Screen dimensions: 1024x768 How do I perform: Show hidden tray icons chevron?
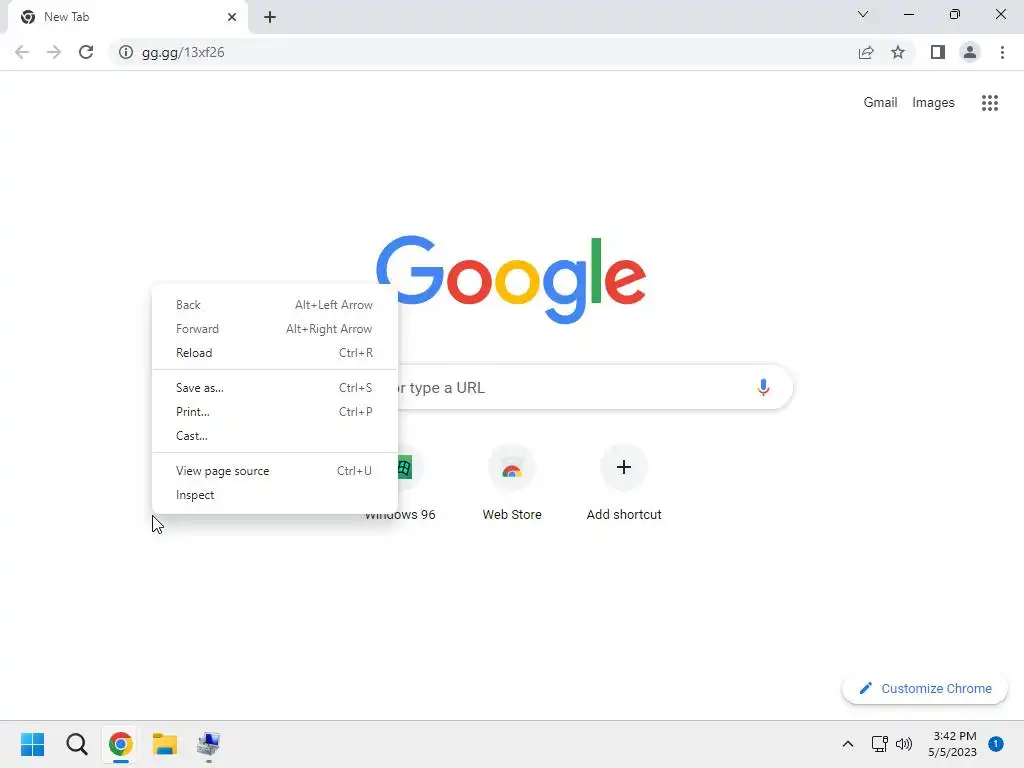(x=848, y=744)
